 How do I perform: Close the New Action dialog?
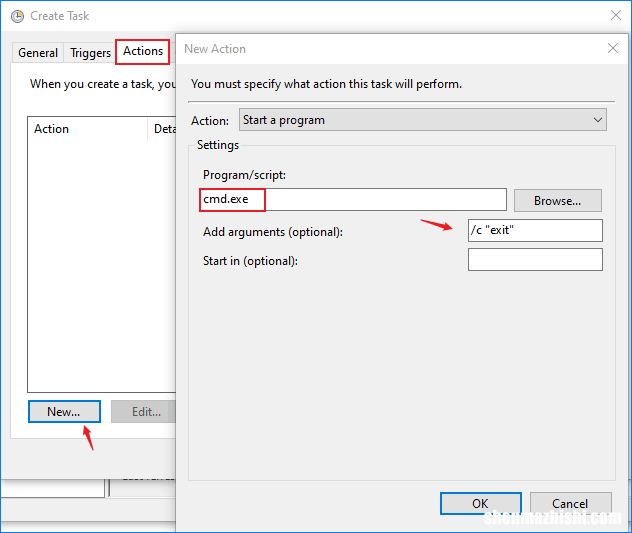coord(613,48)
